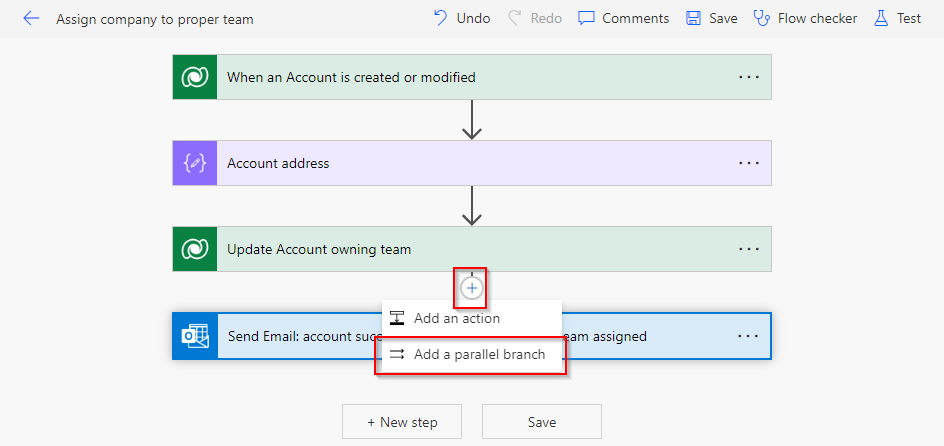Open the trigger step's ellipsis menu
This screenshot has width=944, height=446.
click(748, 77)
